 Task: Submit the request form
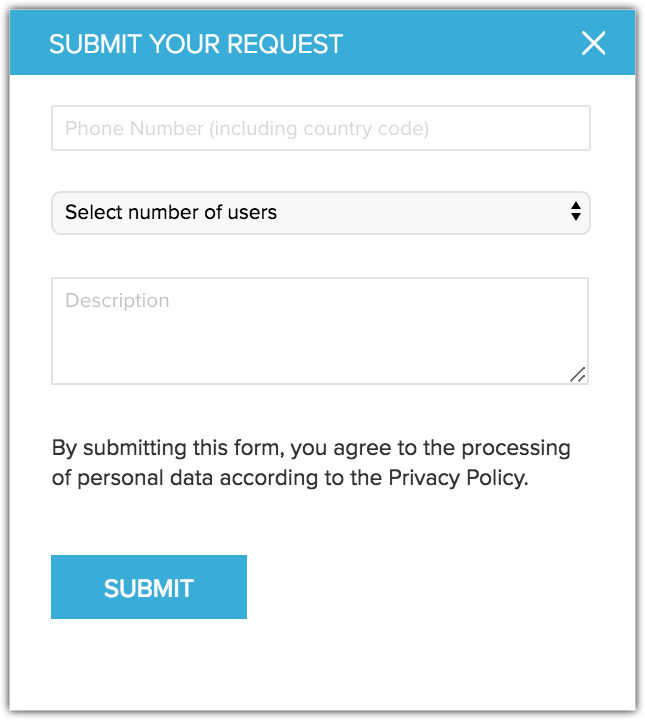[148, 587]
